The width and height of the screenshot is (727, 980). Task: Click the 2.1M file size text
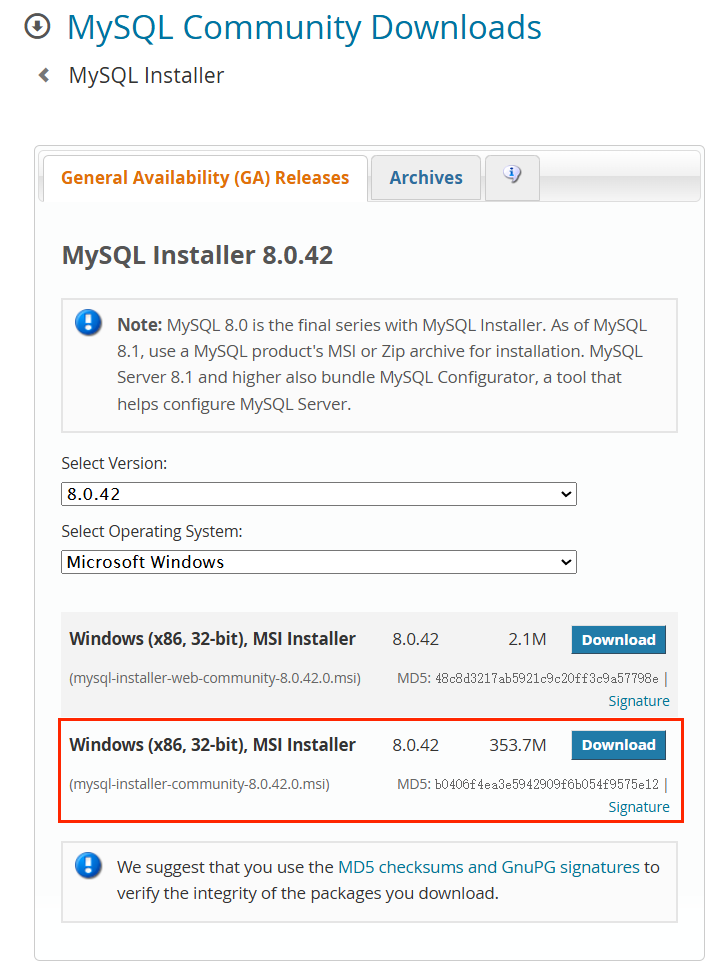click(x=527, y=639)
